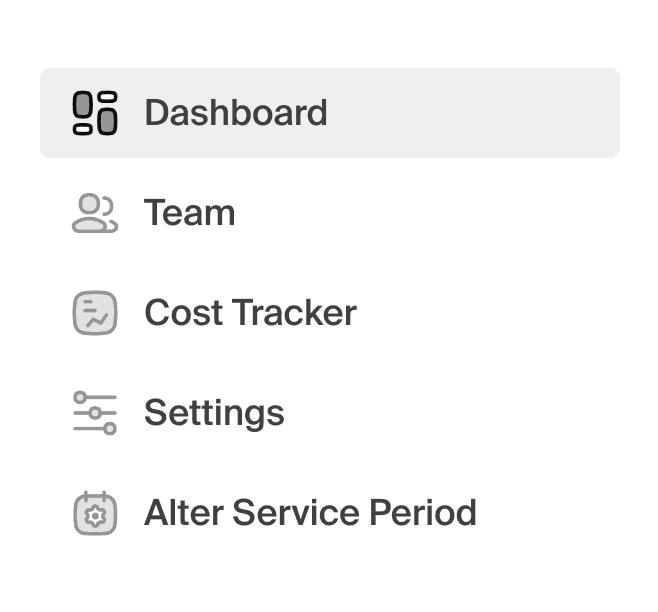The height and width of the screenshot is (612, 658).
Task: Click the "Dashboard" text label
Action: pyautogui.click(x=236, y=113)
